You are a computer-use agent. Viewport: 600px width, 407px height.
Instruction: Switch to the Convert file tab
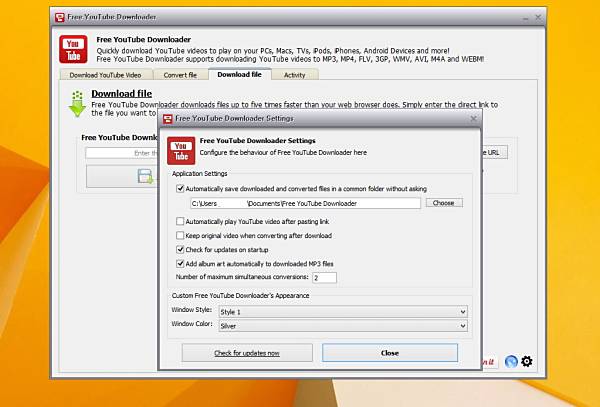(180, 75)
